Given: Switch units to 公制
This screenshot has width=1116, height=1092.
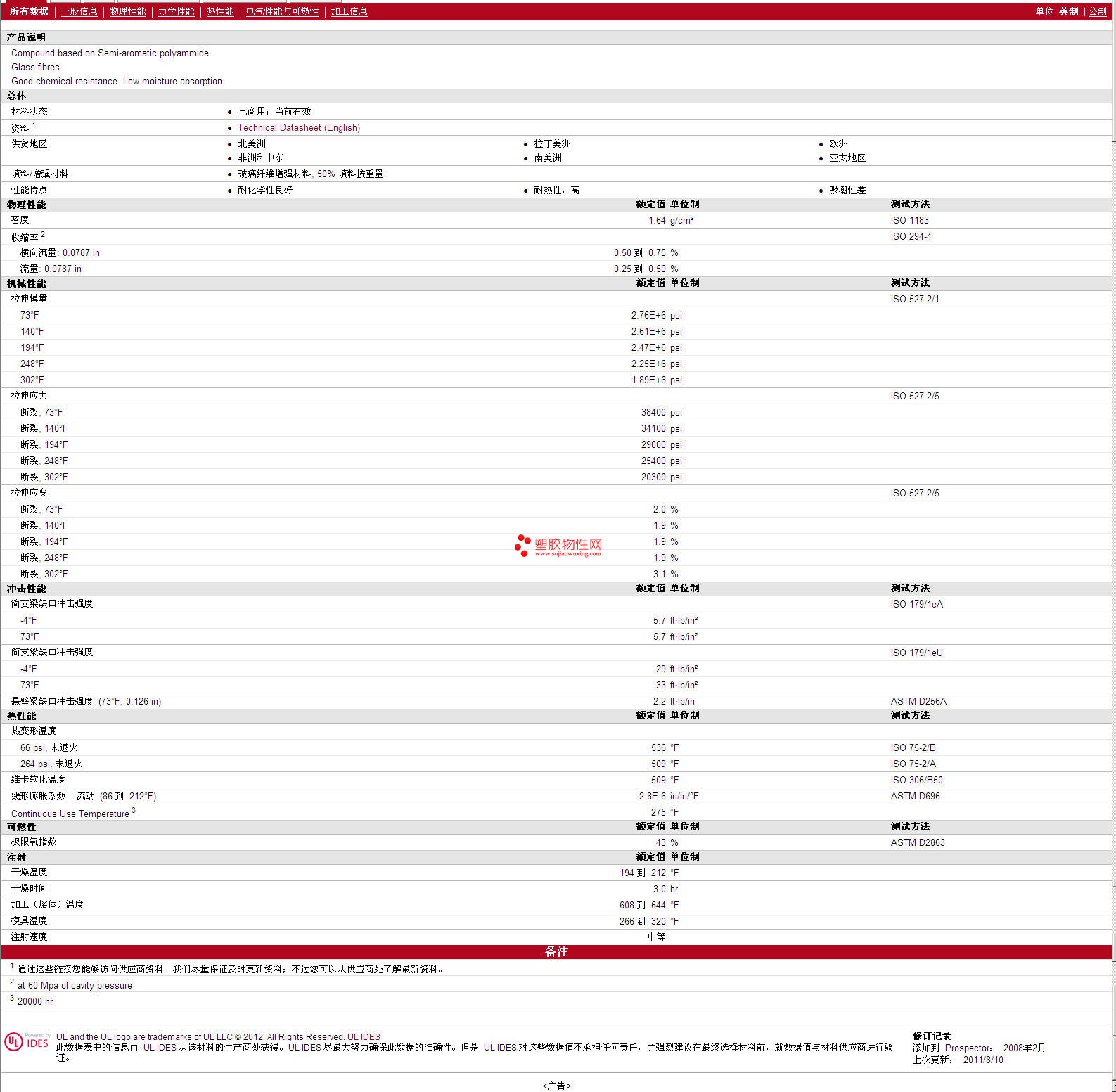Looking at the screenshot, I should pos(1097,12).
